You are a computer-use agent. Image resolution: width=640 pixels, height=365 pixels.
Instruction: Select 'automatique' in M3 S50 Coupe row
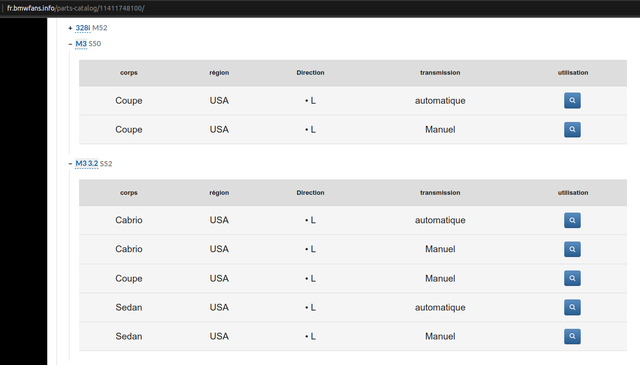point(440,100)
